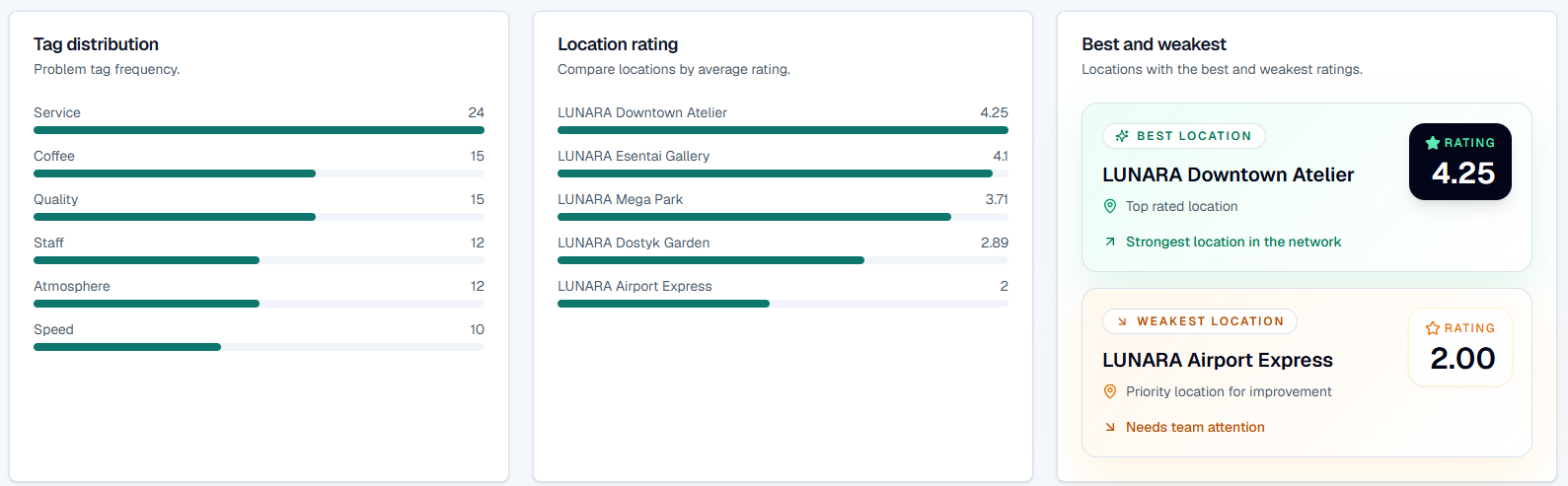
Task: Click the down-right arrow icon by Needs team attention
Action: pyautogui.click(x=1110, y=427)
